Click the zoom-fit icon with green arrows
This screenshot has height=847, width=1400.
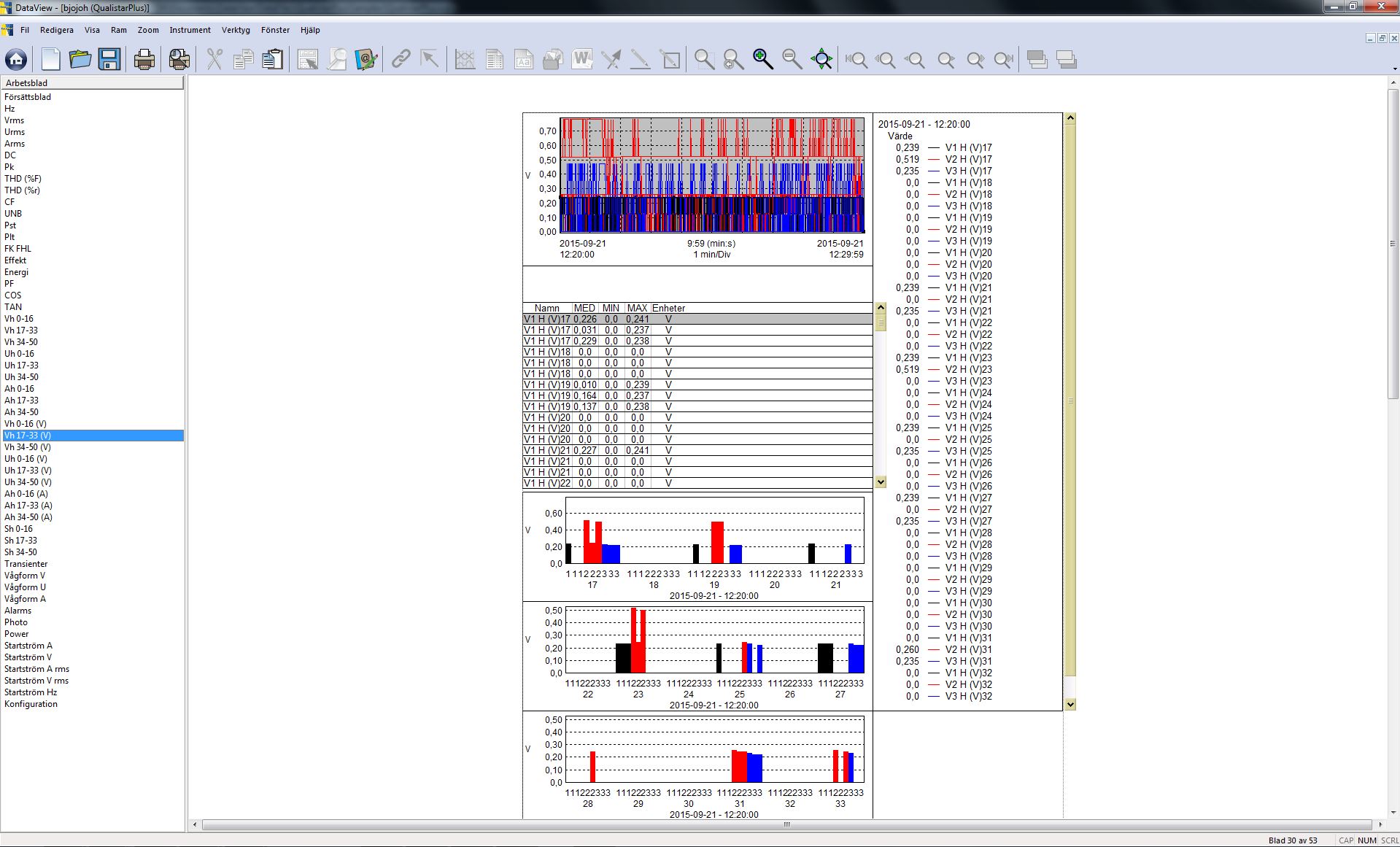[821, 59]
